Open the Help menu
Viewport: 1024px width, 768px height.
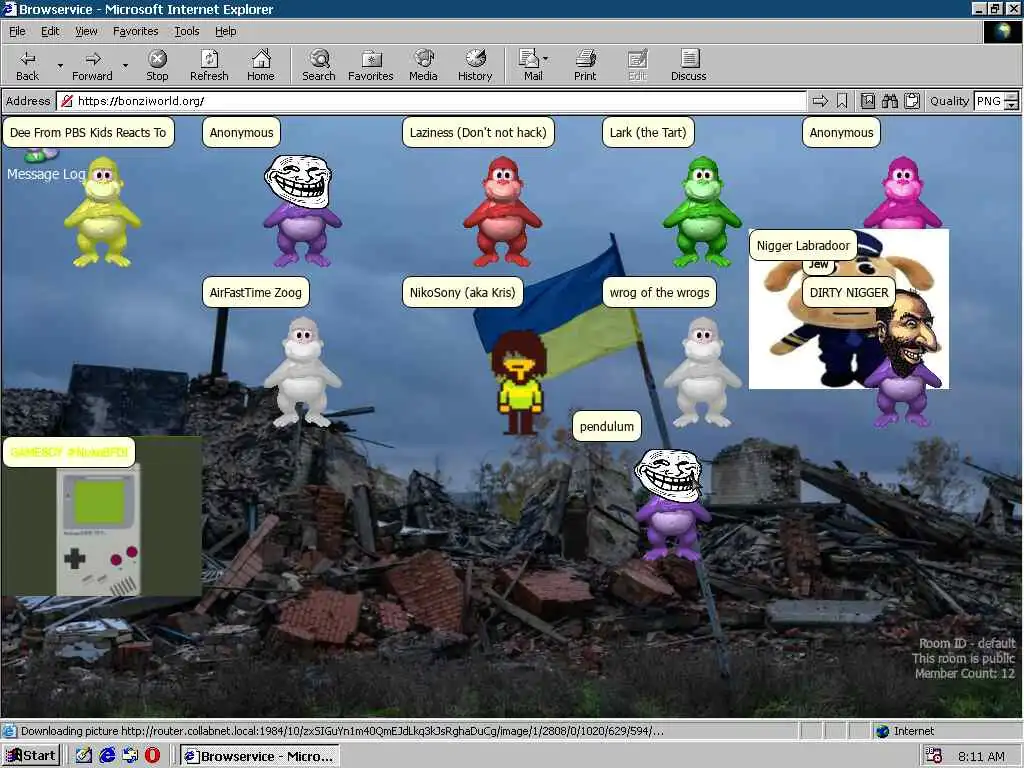pyautogui.click(x=225, y=31)
